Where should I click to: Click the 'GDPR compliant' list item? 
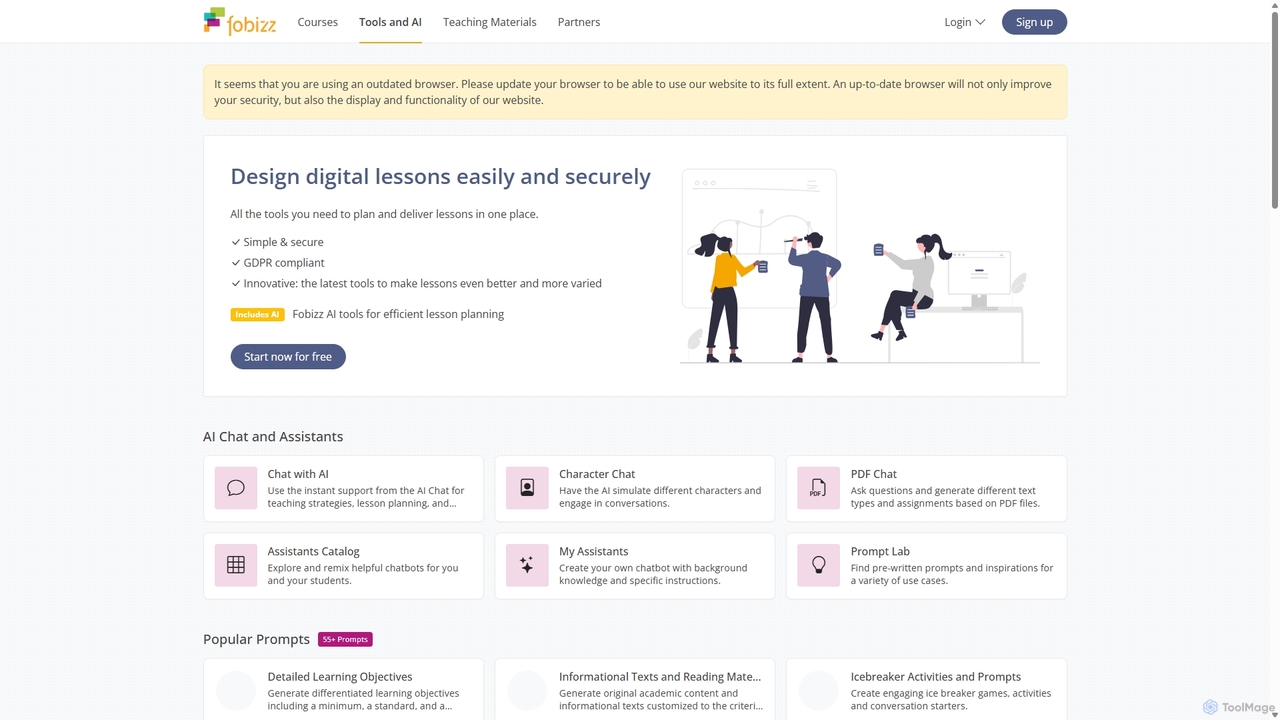pyautogui.click(x=284, y=263)
